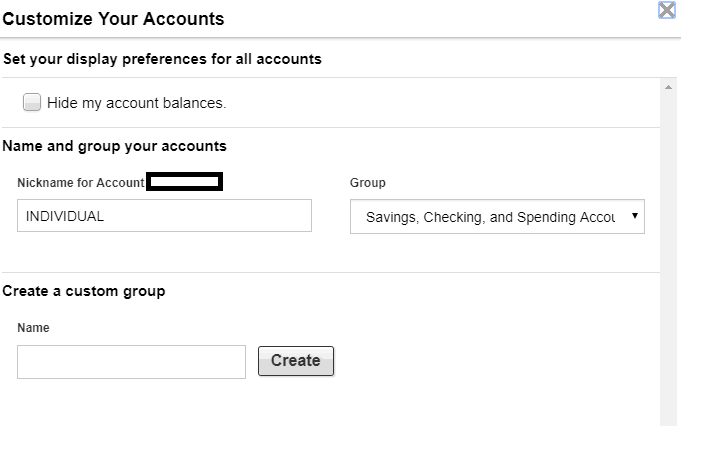Click the 'Customize Your Accounts' title

[113, 19]
